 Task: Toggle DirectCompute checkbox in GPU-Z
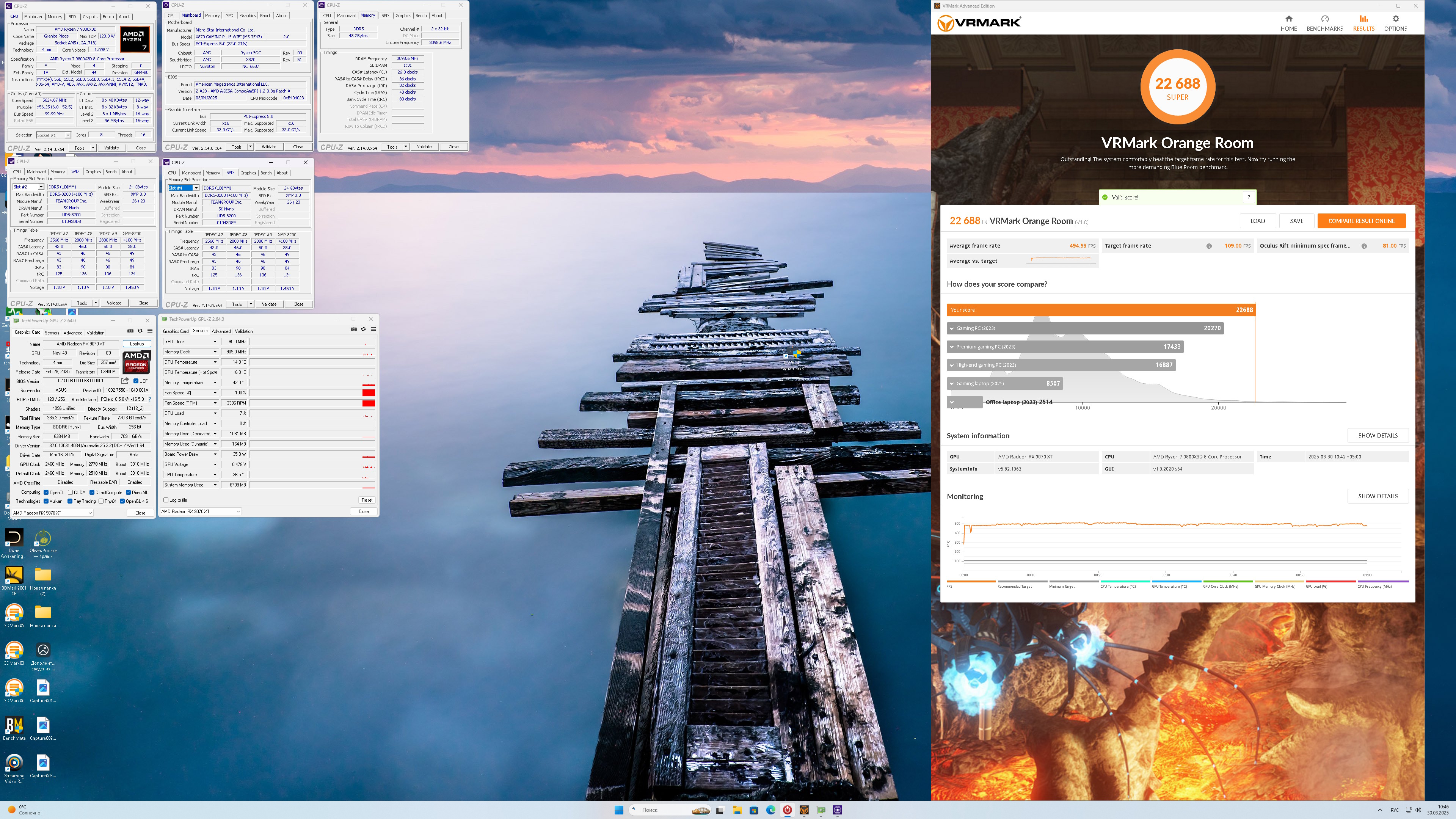[91, 492]
